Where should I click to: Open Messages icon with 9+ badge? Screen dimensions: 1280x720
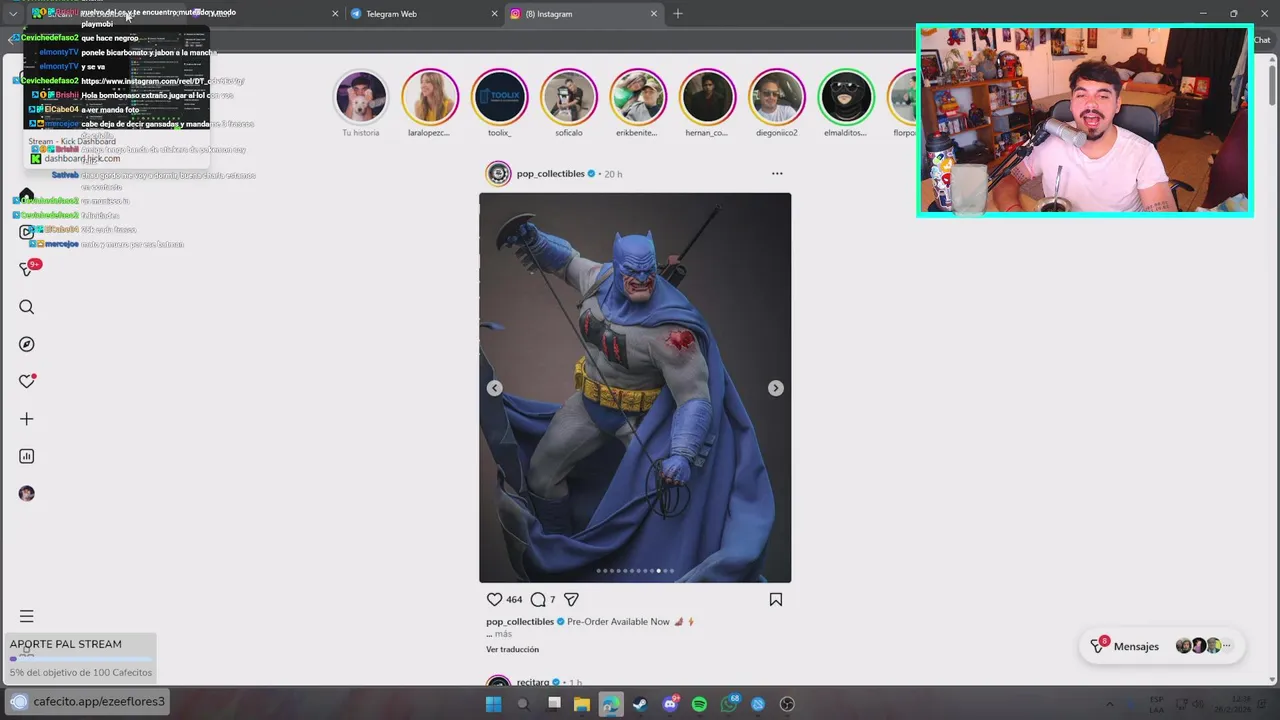click(x=27, y=269)
